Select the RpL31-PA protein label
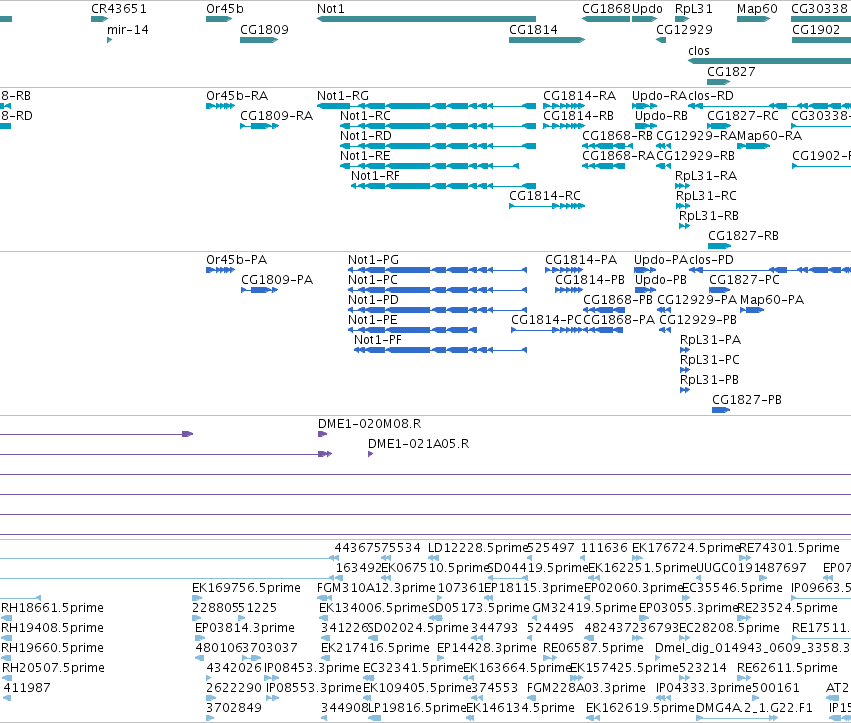The image size is (851, 723). click(x=710, y=340)
